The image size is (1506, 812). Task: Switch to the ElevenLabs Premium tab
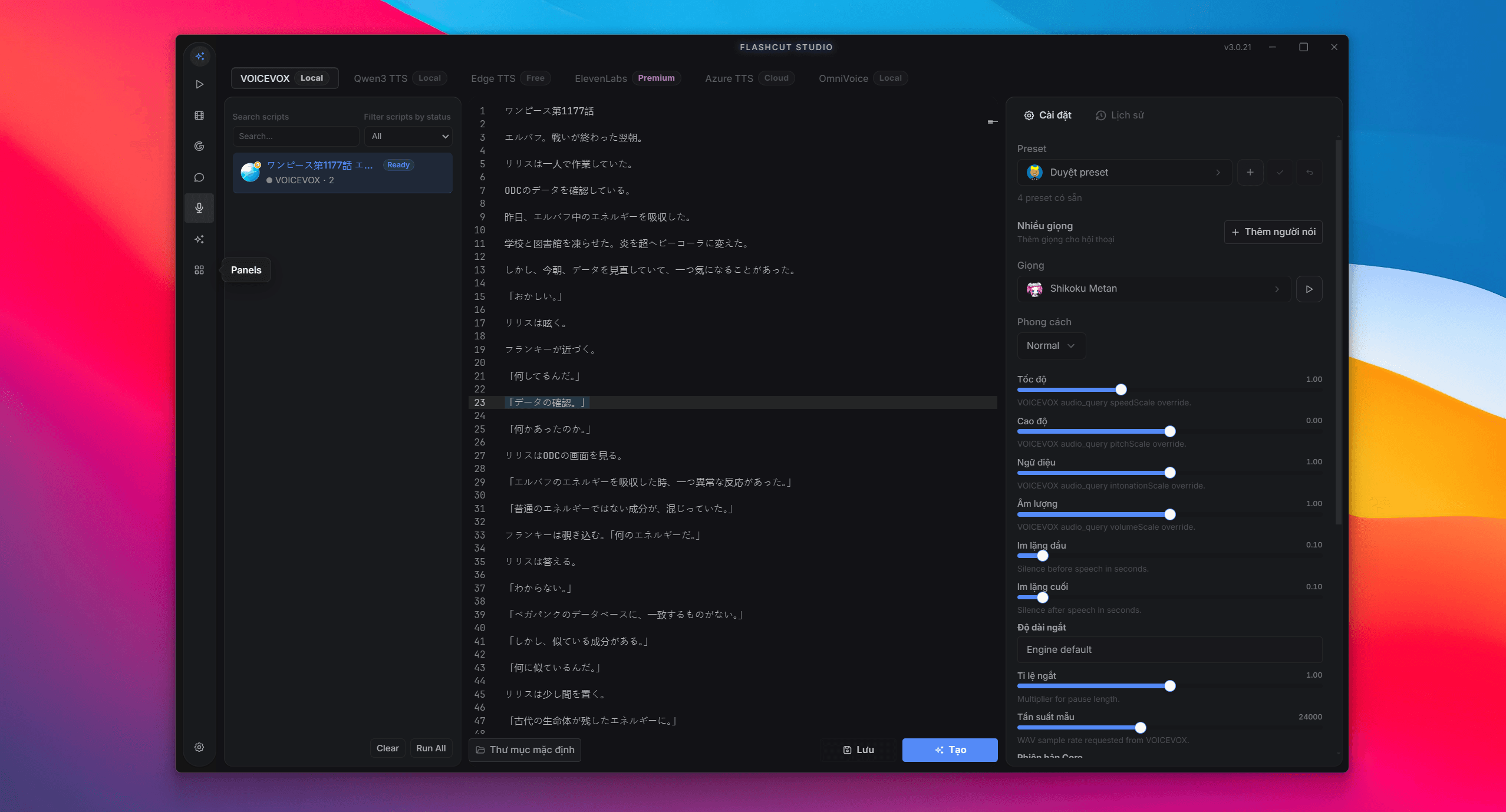[628, 78]
